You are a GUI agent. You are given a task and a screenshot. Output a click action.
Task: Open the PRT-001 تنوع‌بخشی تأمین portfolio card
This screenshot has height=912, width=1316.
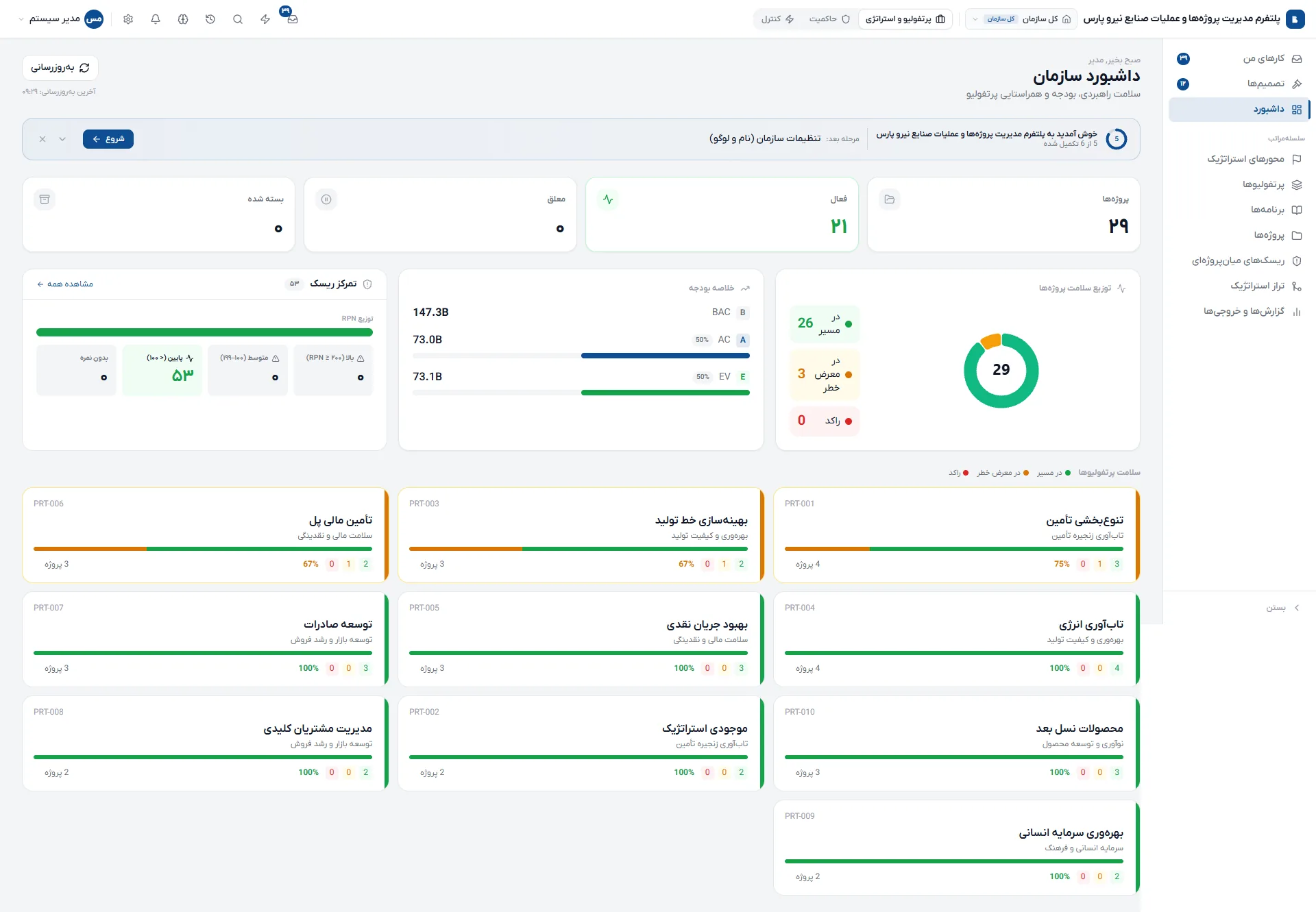click(957, 535)
